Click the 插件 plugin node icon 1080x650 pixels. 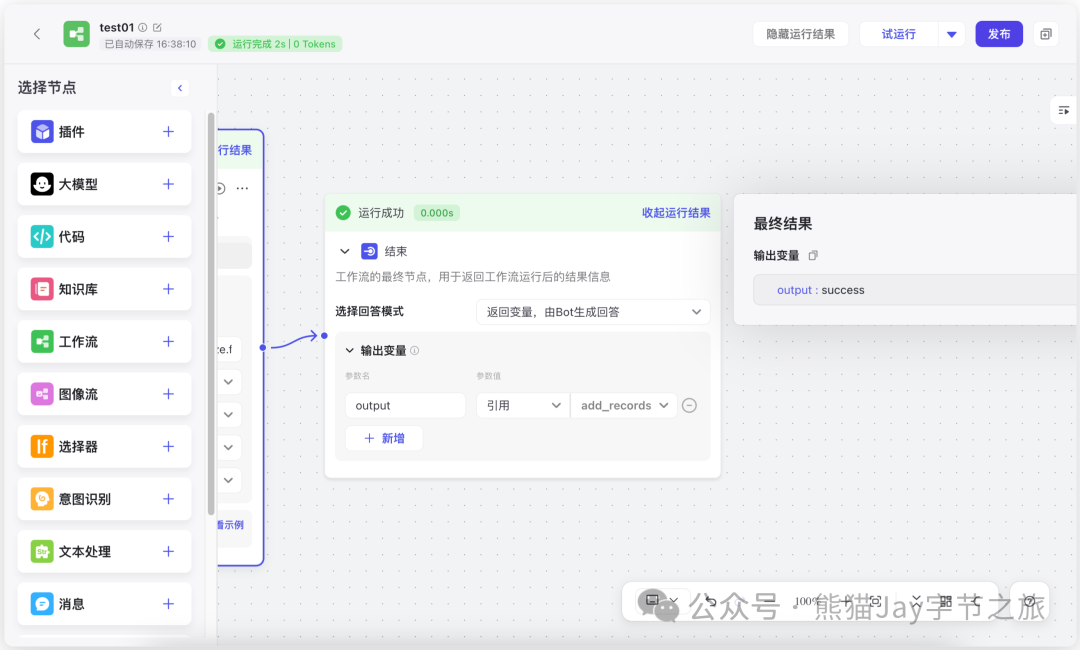pyautogui.click(x=42, y=132)
